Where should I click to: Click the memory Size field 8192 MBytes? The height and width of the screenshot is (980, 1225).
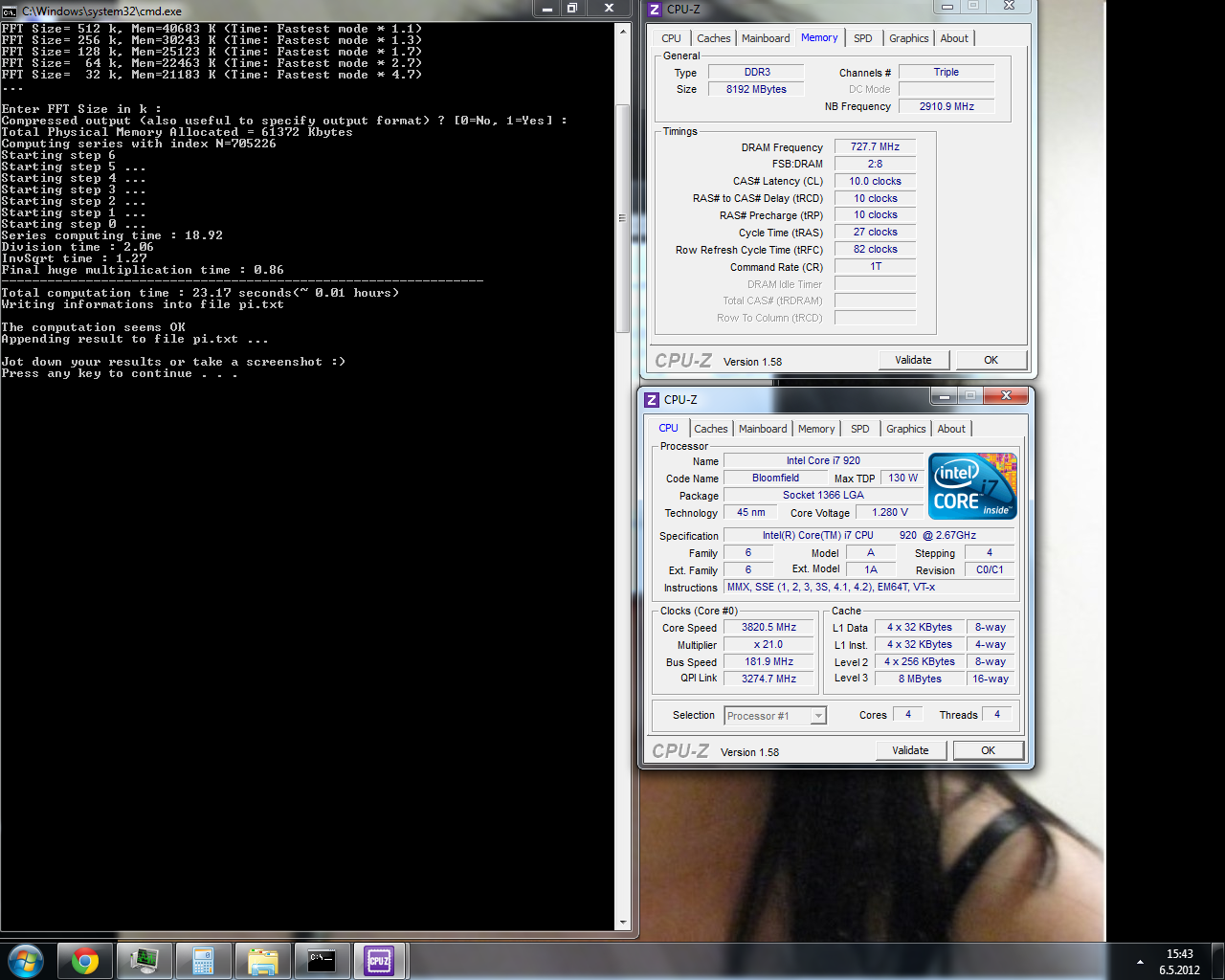(756, 89)
